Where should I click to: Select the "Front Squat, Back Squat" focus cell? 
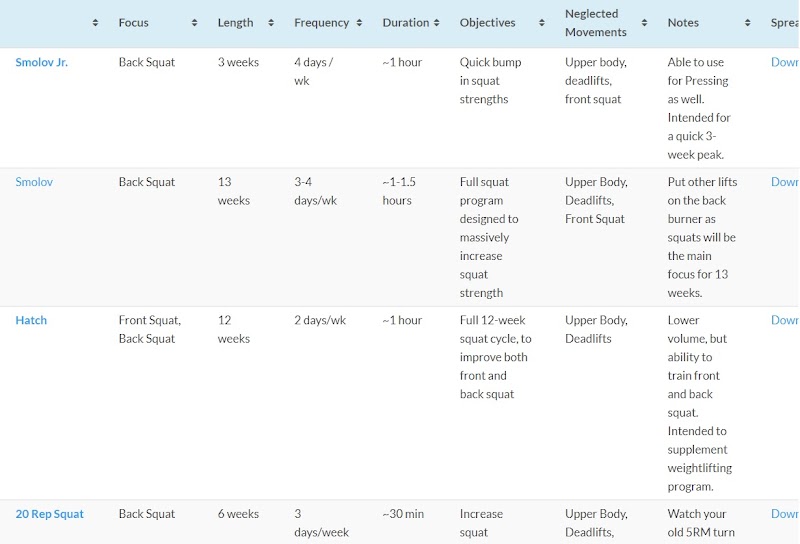tap(150, 329)
